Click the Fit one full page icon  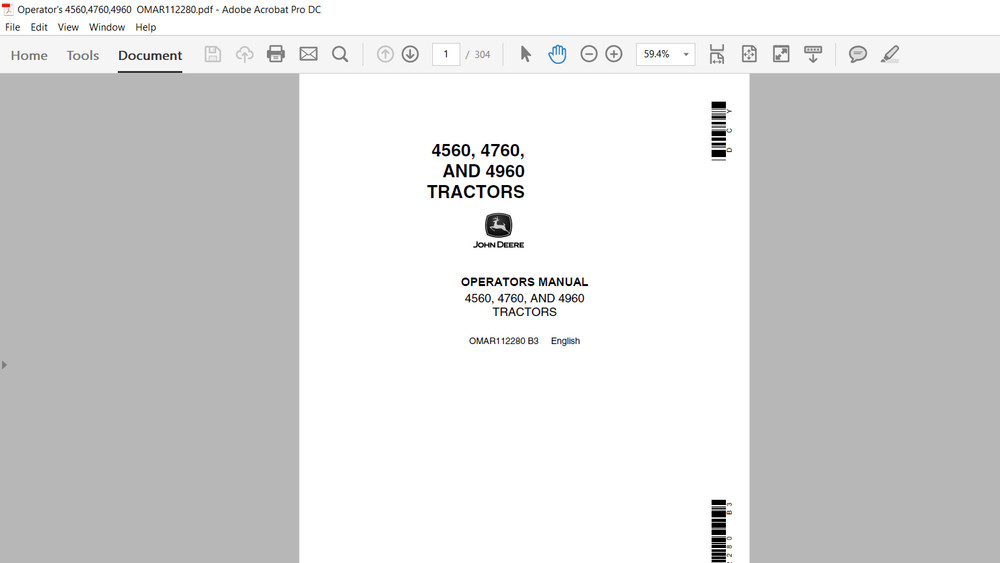749,54
